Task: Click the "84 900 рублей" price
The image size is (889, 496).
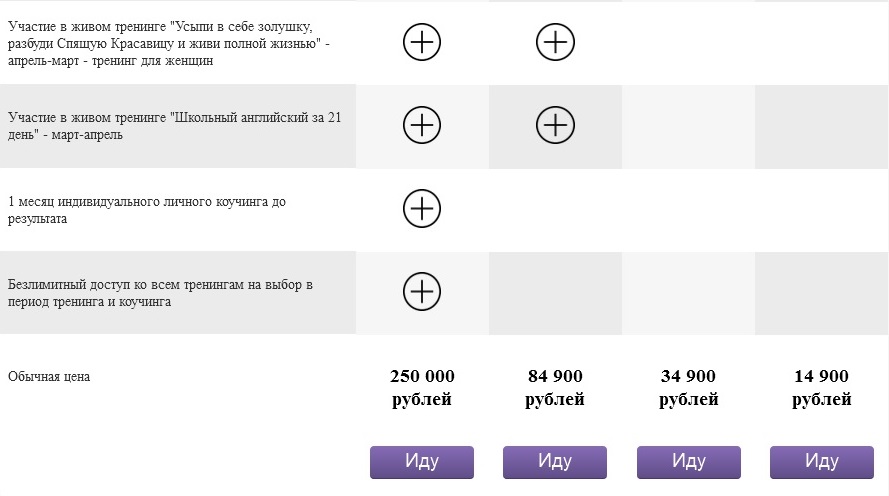Action: click(555, 388)
